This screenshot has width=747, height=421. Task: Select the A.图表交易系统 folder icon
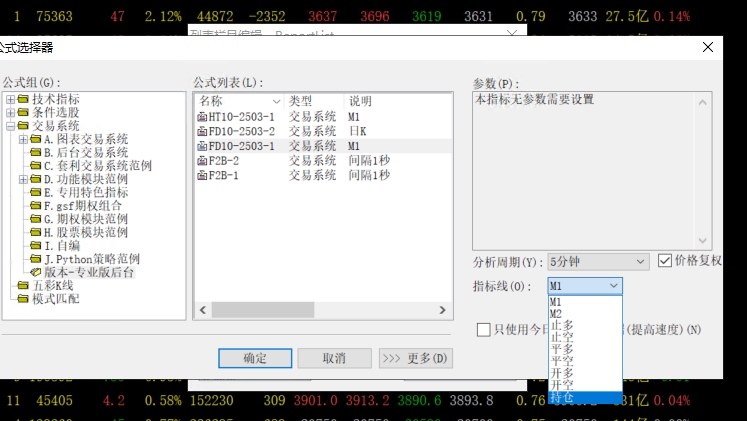[x=35, y=139]
